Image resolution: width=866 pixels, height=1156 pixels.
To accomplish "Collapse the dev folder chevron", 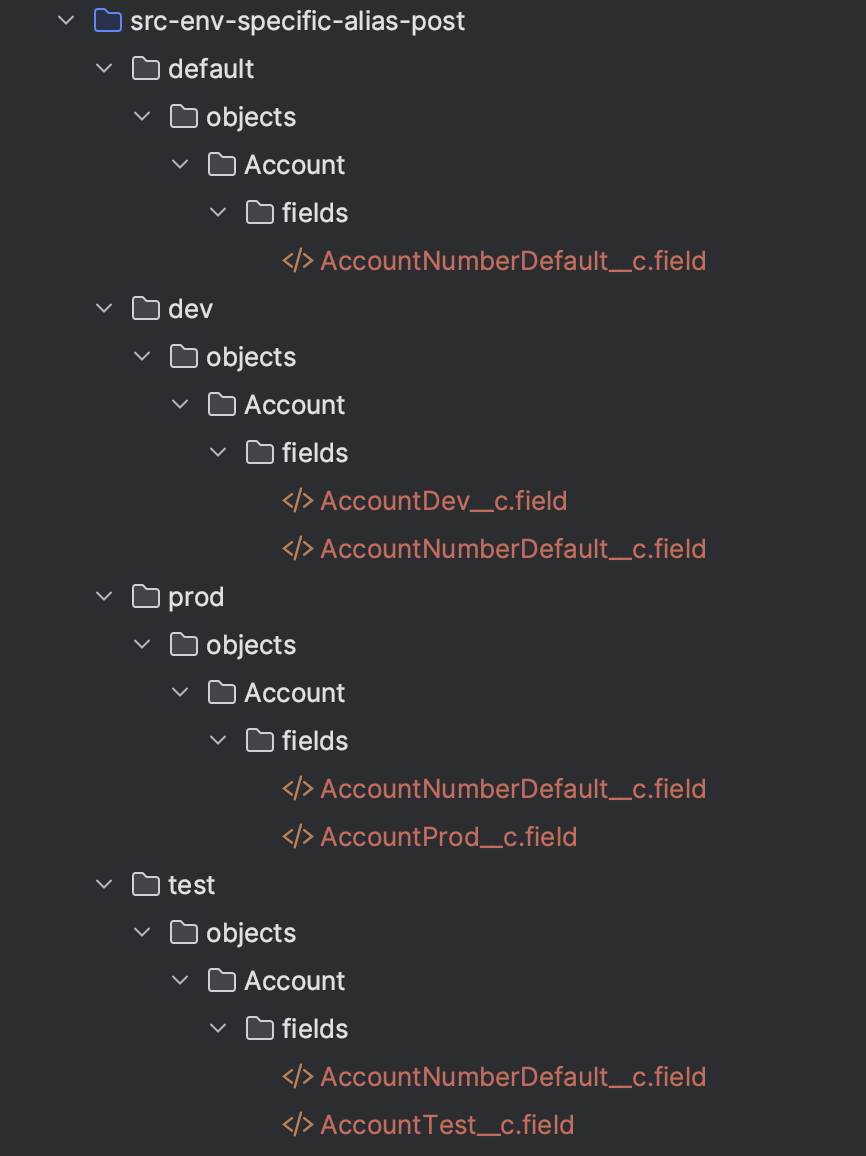I will [x=104, y=309].
